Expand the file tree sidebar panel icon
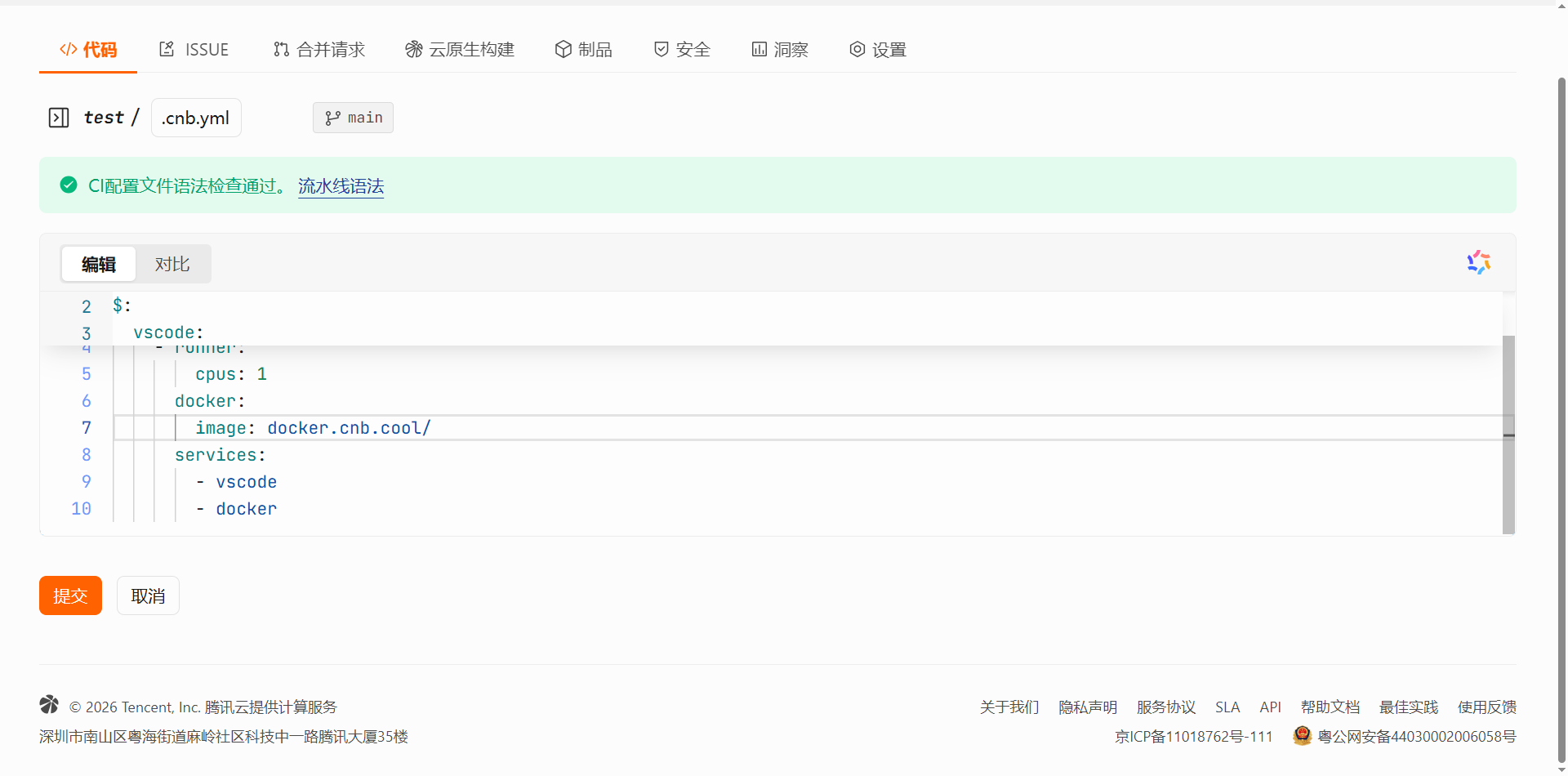 (x=59, y=118)
